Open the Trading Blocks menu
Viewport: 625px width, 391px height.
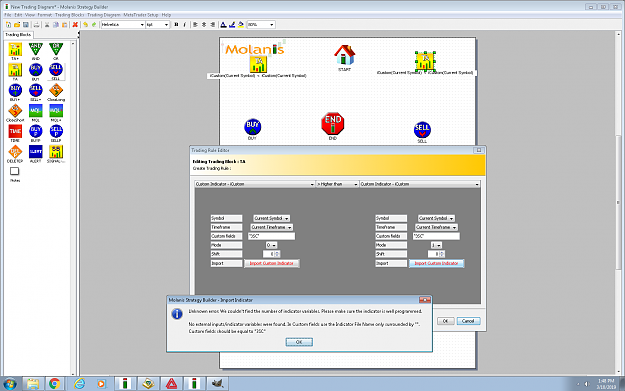[x=69, y=15]
